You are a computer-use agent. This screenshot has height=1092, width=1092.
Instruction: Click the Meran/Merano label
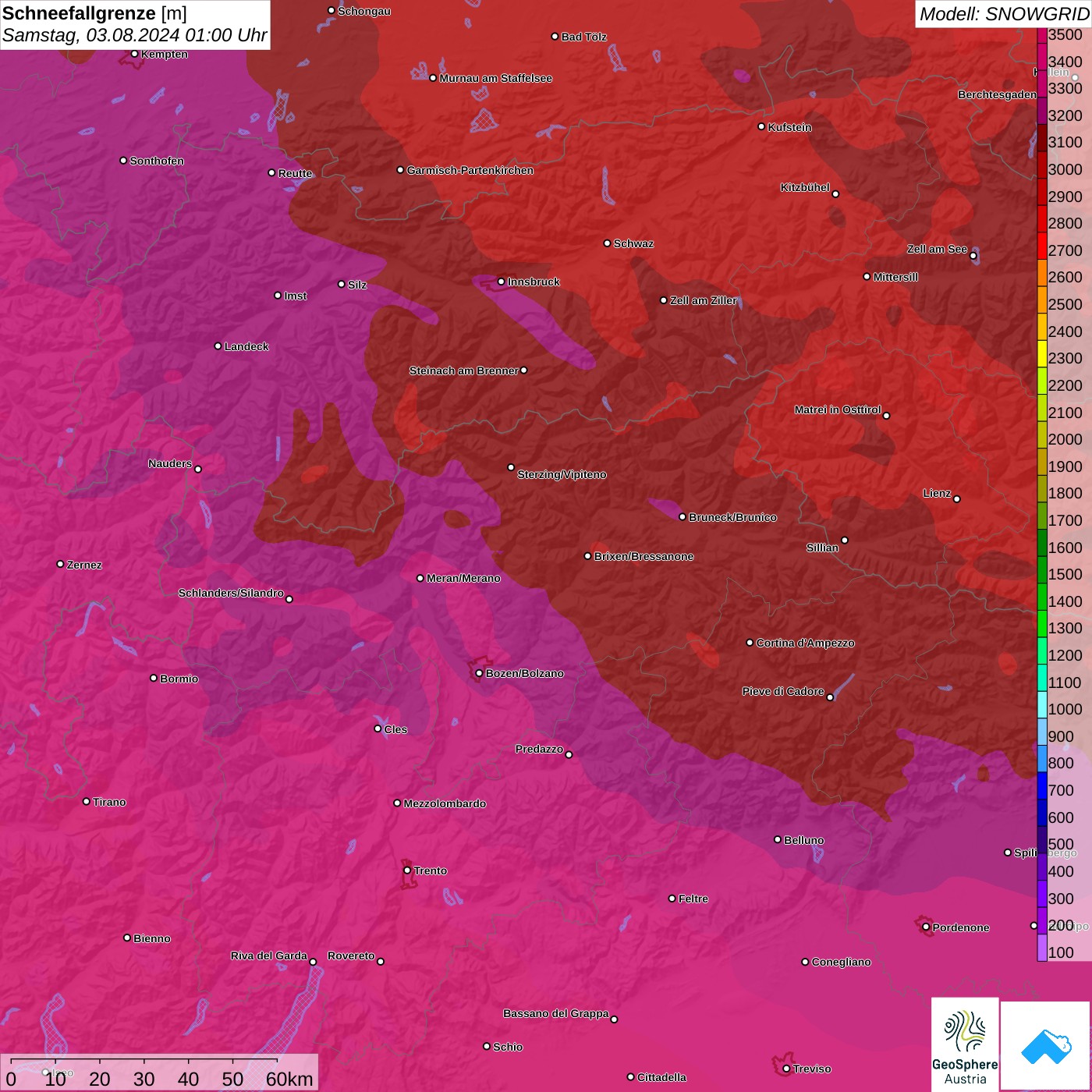(463, 578)
